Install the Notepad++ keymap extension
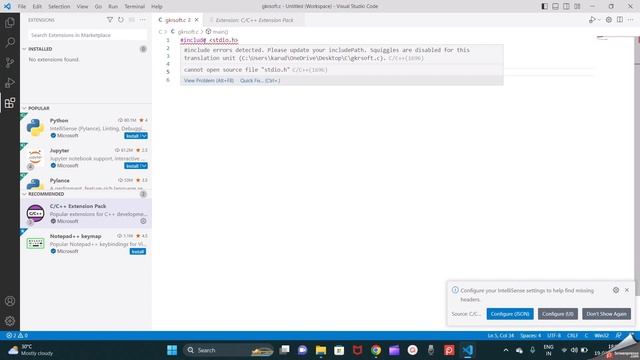 [x=138, y=251]
